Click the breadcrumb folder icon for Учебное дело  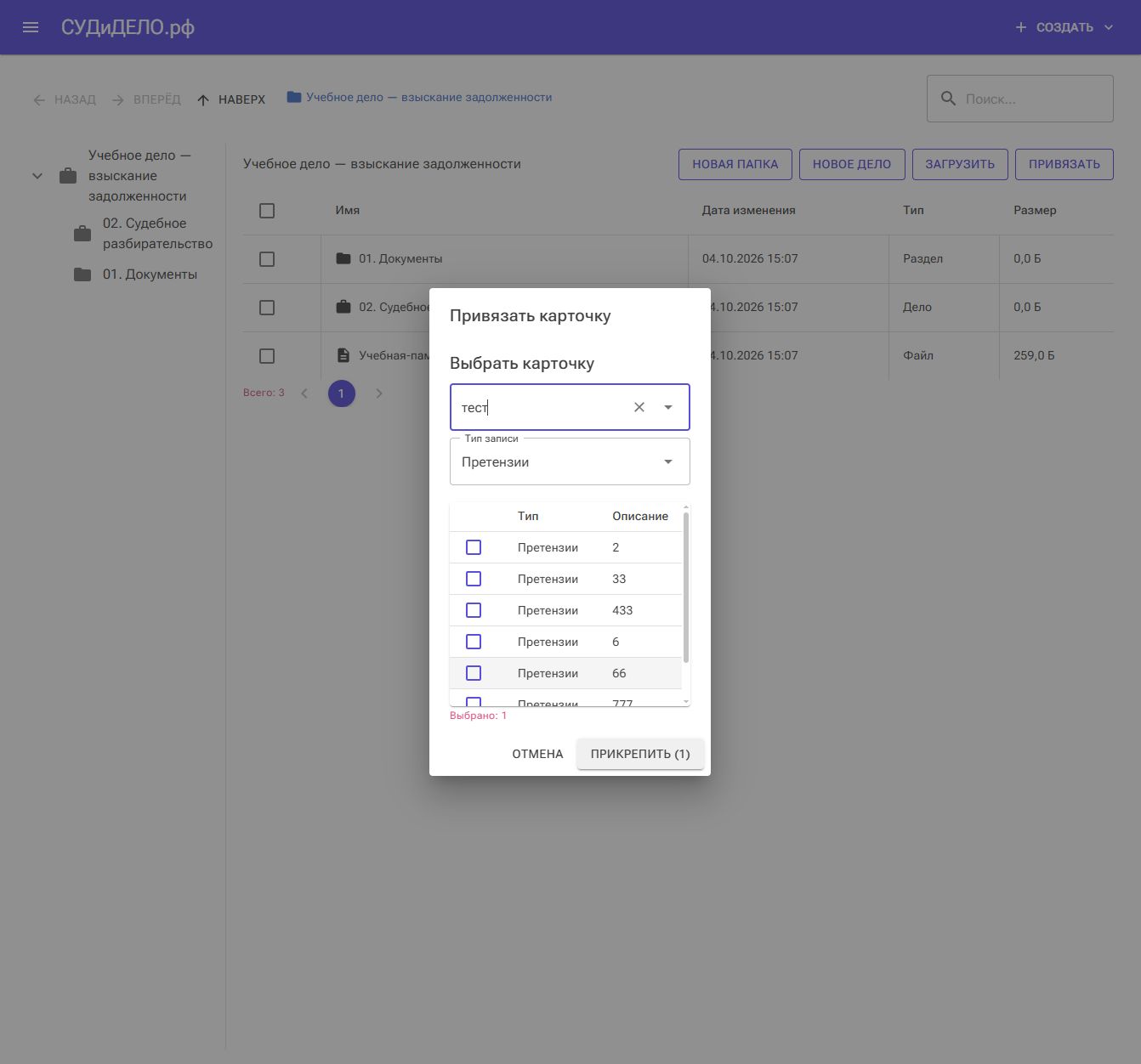click(x=294, y=98)
